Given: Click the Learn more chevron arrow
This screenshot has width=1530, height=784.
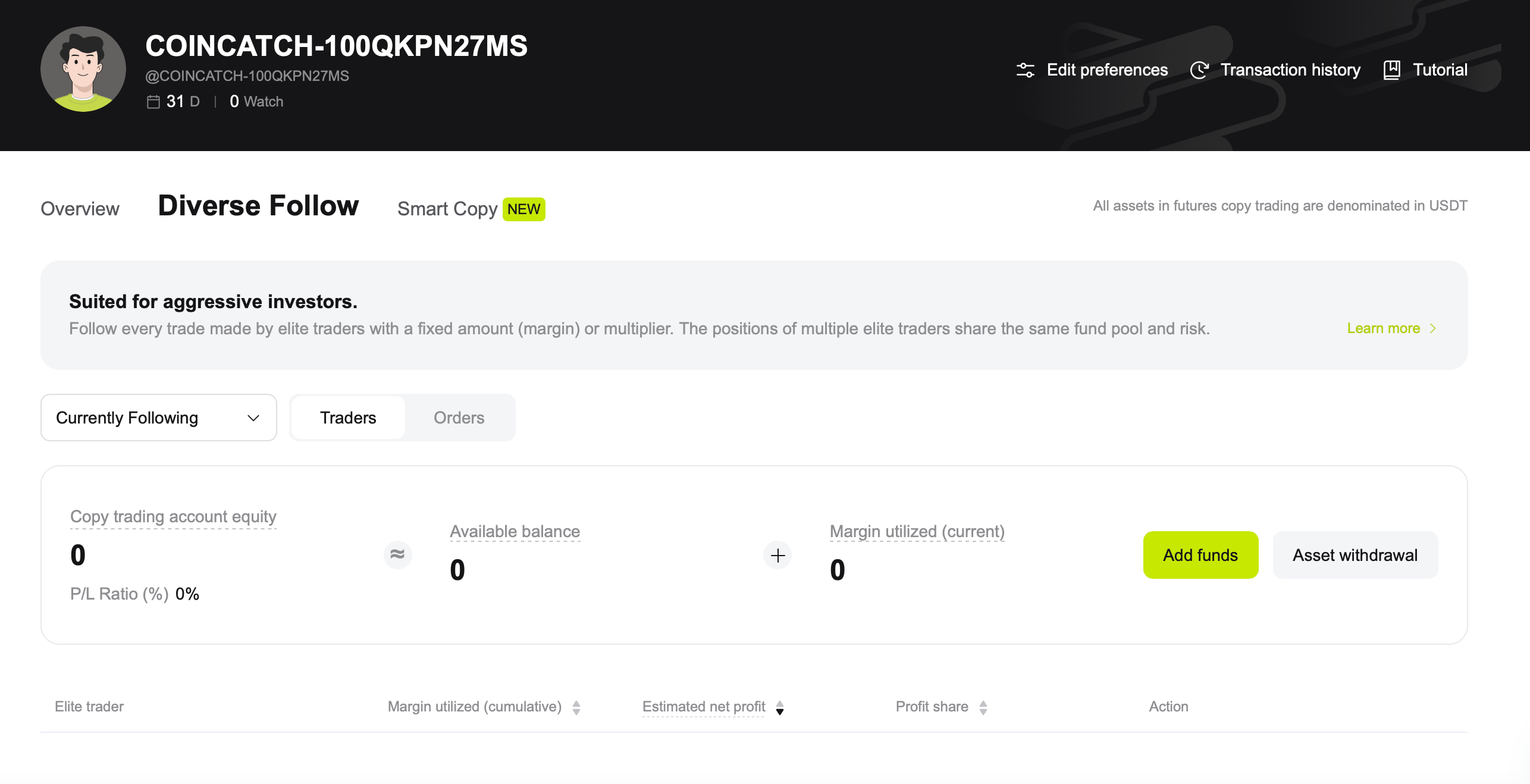Looking at the screenshot, I should pyautogui.click(x=1433, y=328).
